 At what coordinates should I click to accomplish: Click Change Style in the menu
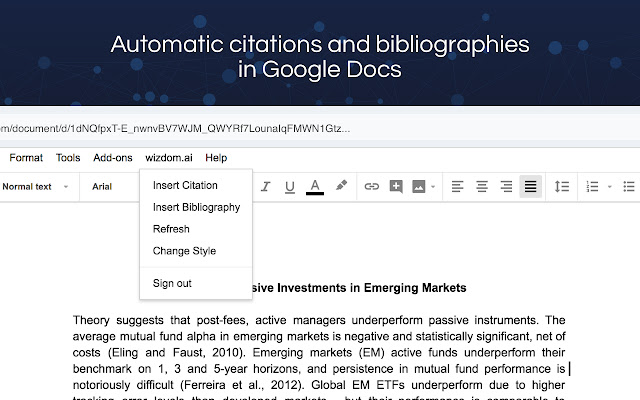coord(184,251)
